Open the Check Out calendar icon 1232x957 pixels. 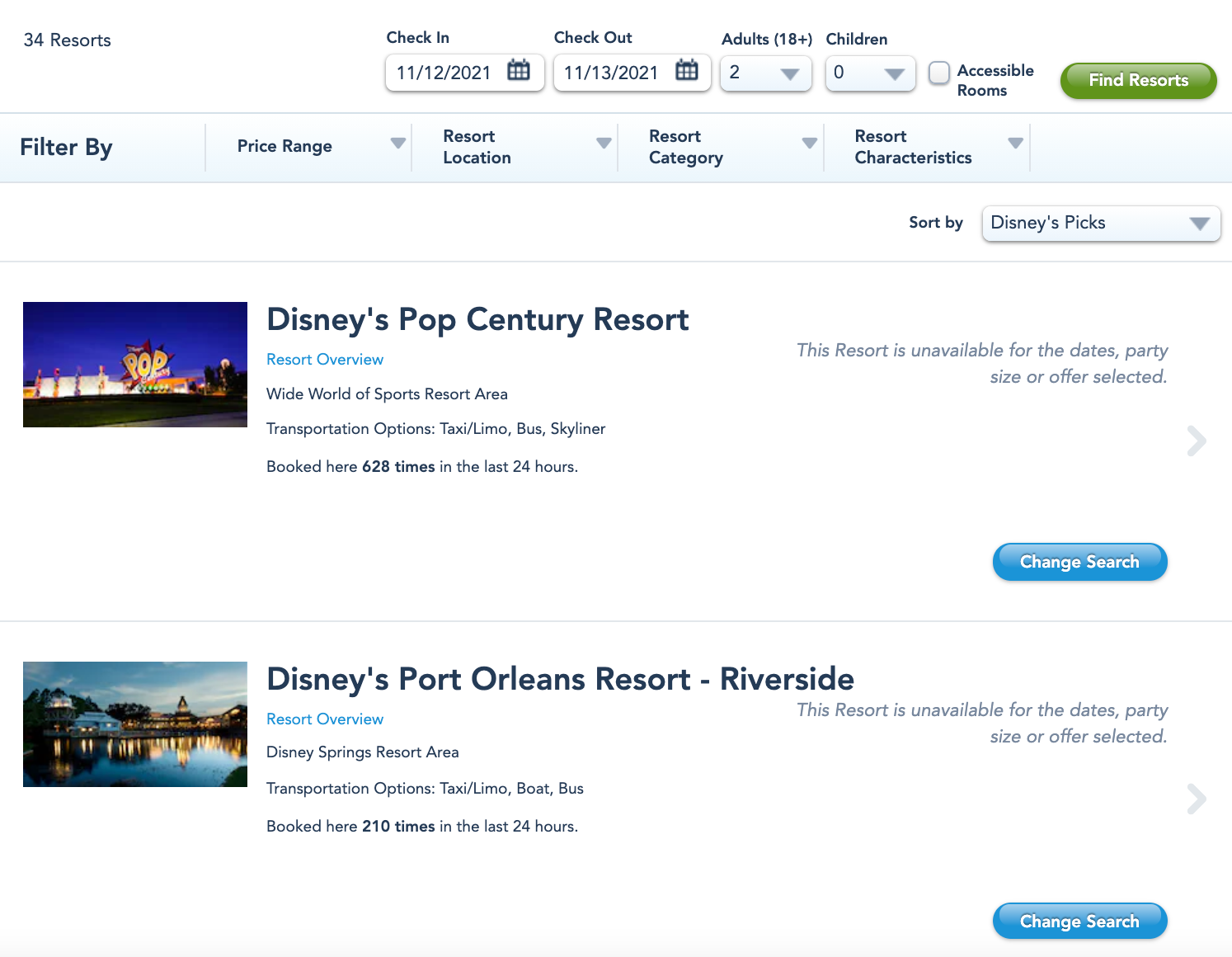pyautogui.click(x=686, y=71)
